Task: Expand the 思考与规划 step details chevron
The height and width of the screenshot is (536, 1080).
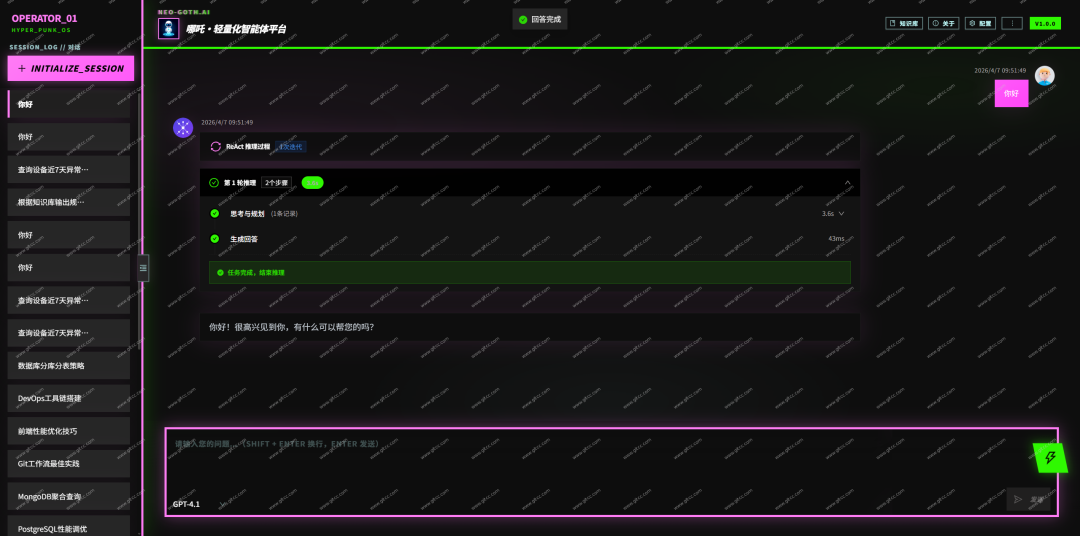Action: (841, 214)
